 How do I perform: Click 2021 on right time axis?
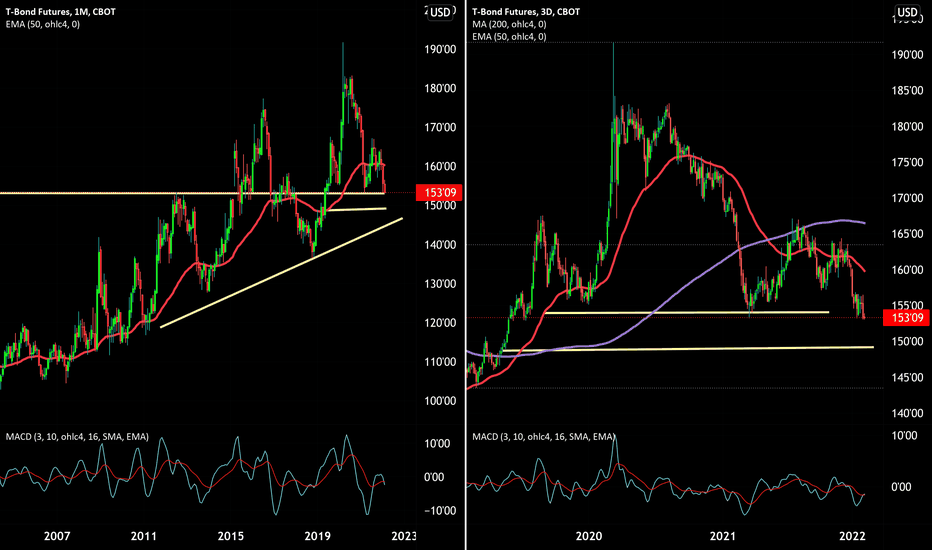(x=723, y=536)
